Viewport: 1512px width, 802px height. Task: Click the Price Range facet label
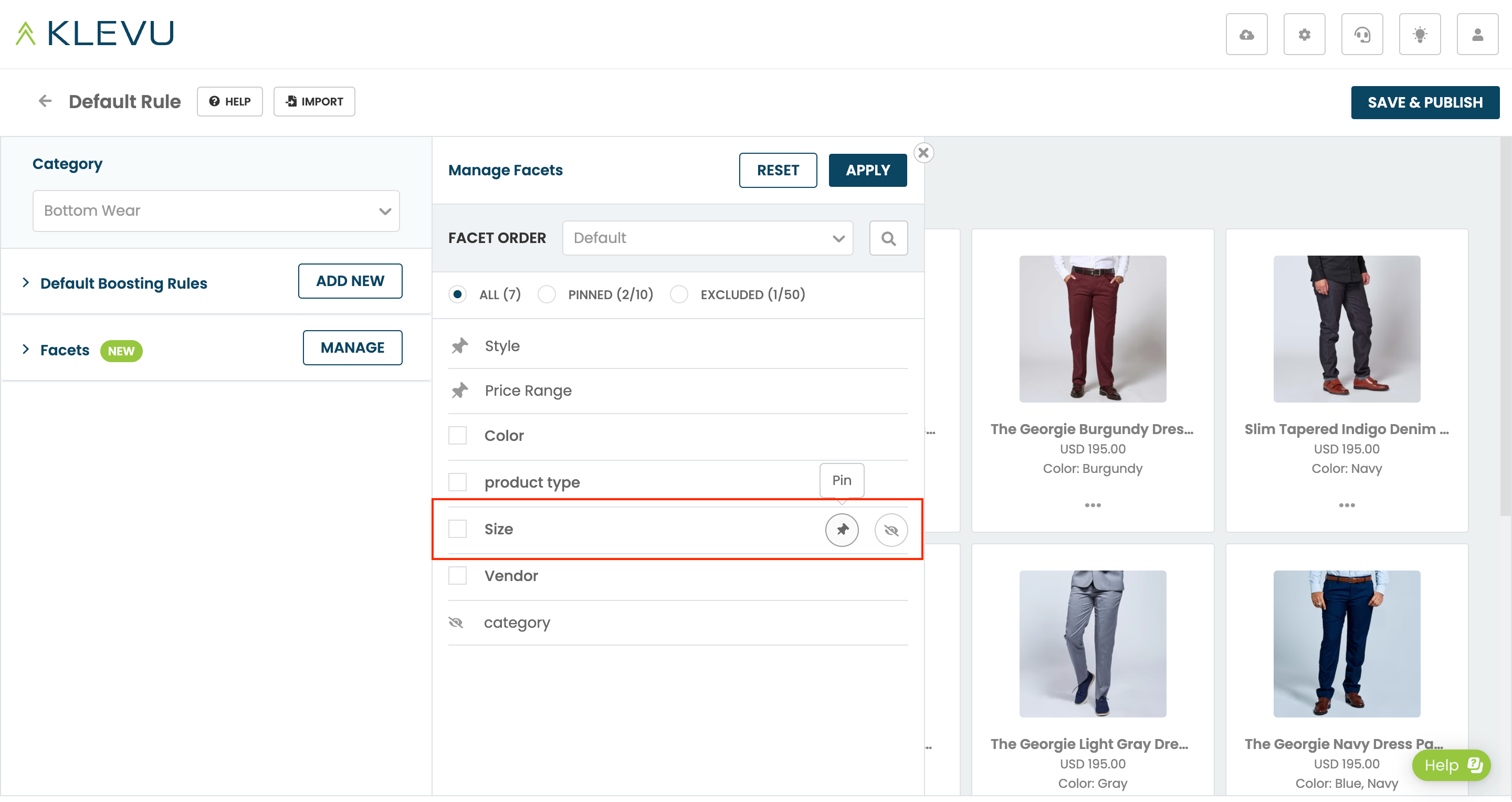(x=528, y=391)
